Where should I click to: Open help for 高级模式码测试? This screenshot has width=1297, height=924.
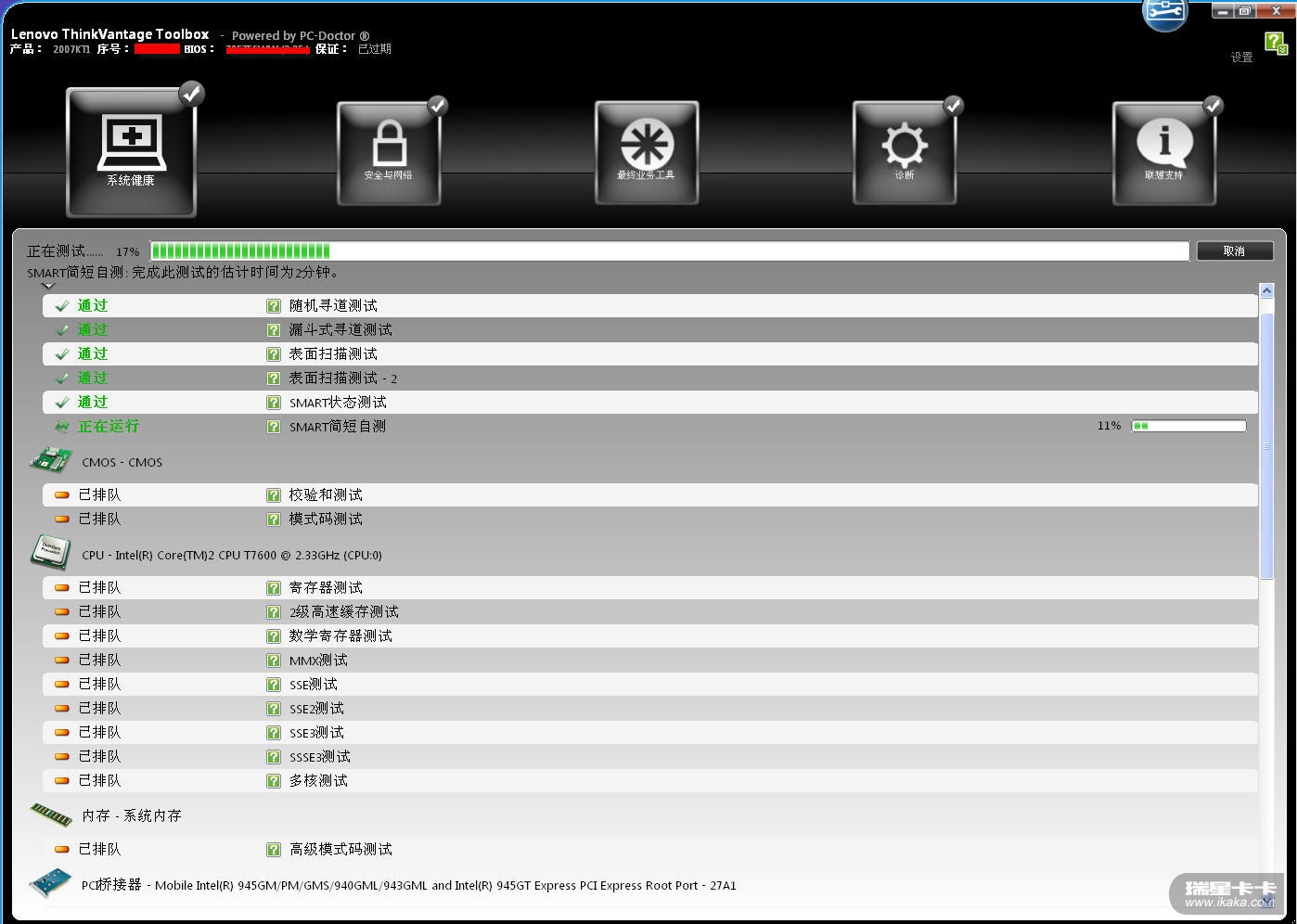(274, 850)
